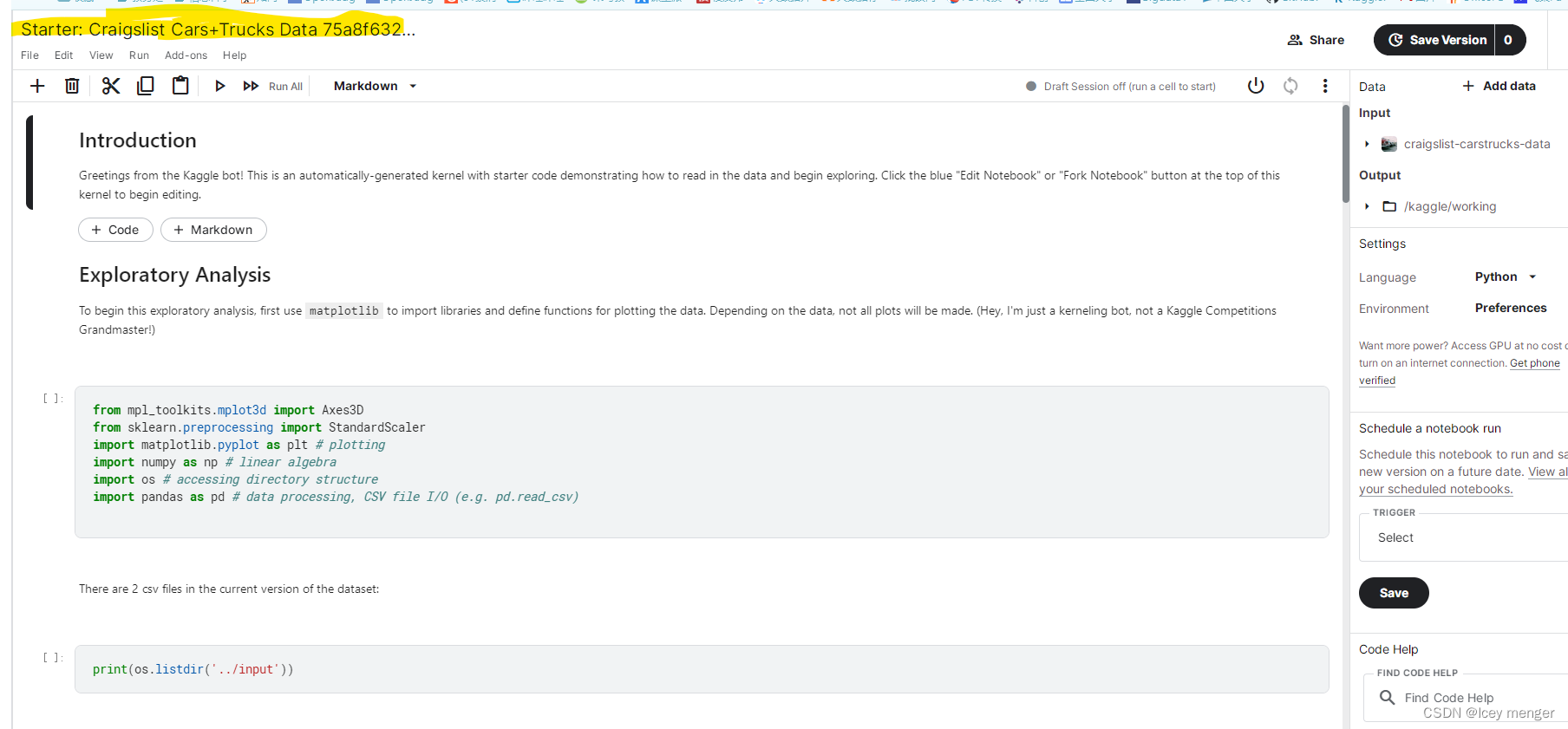1568x729 pixels.
Task: Select the imports code cell
Action: [702, 462]
